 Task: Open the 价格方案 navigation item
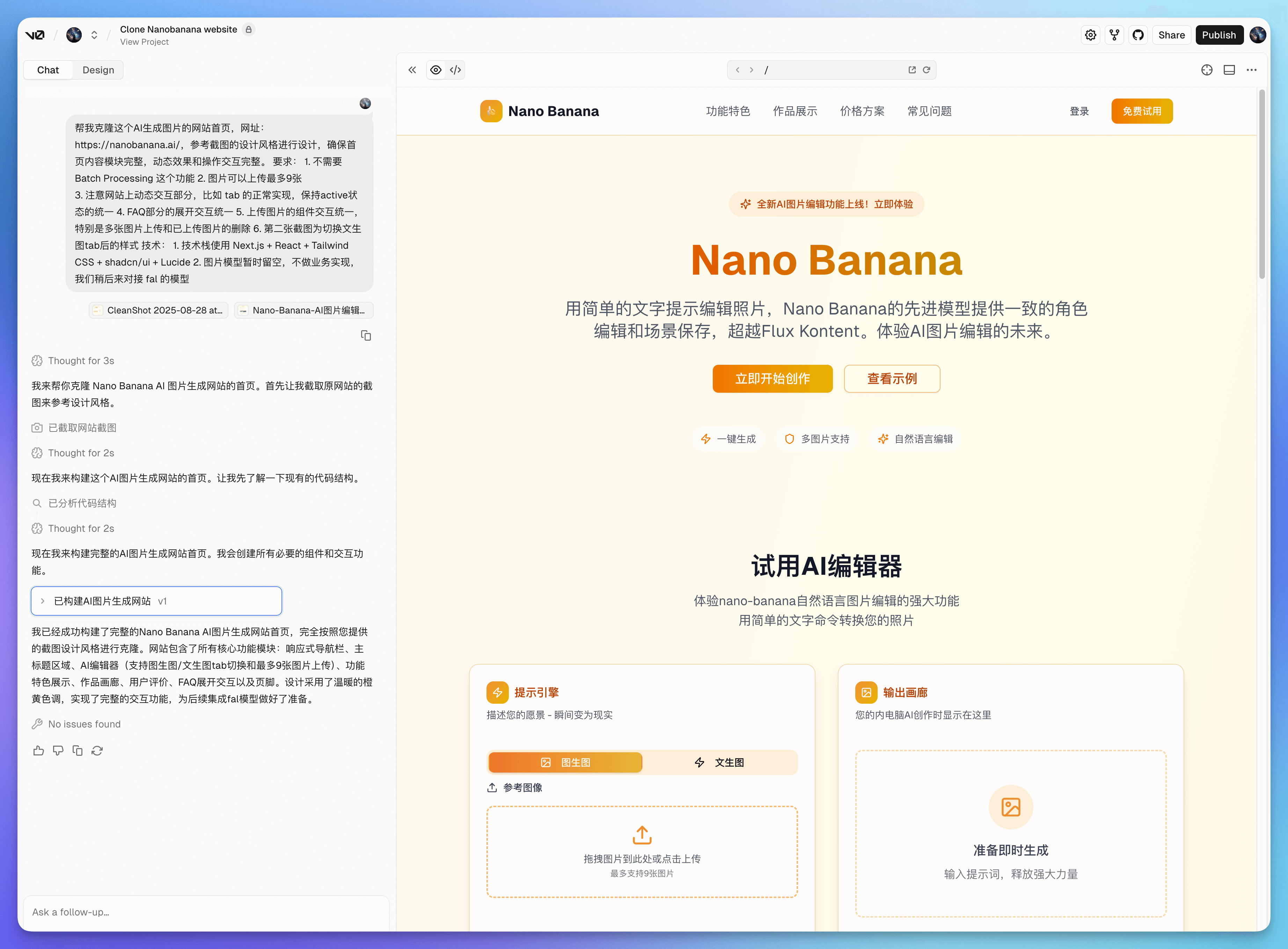[x=862, y=111]
